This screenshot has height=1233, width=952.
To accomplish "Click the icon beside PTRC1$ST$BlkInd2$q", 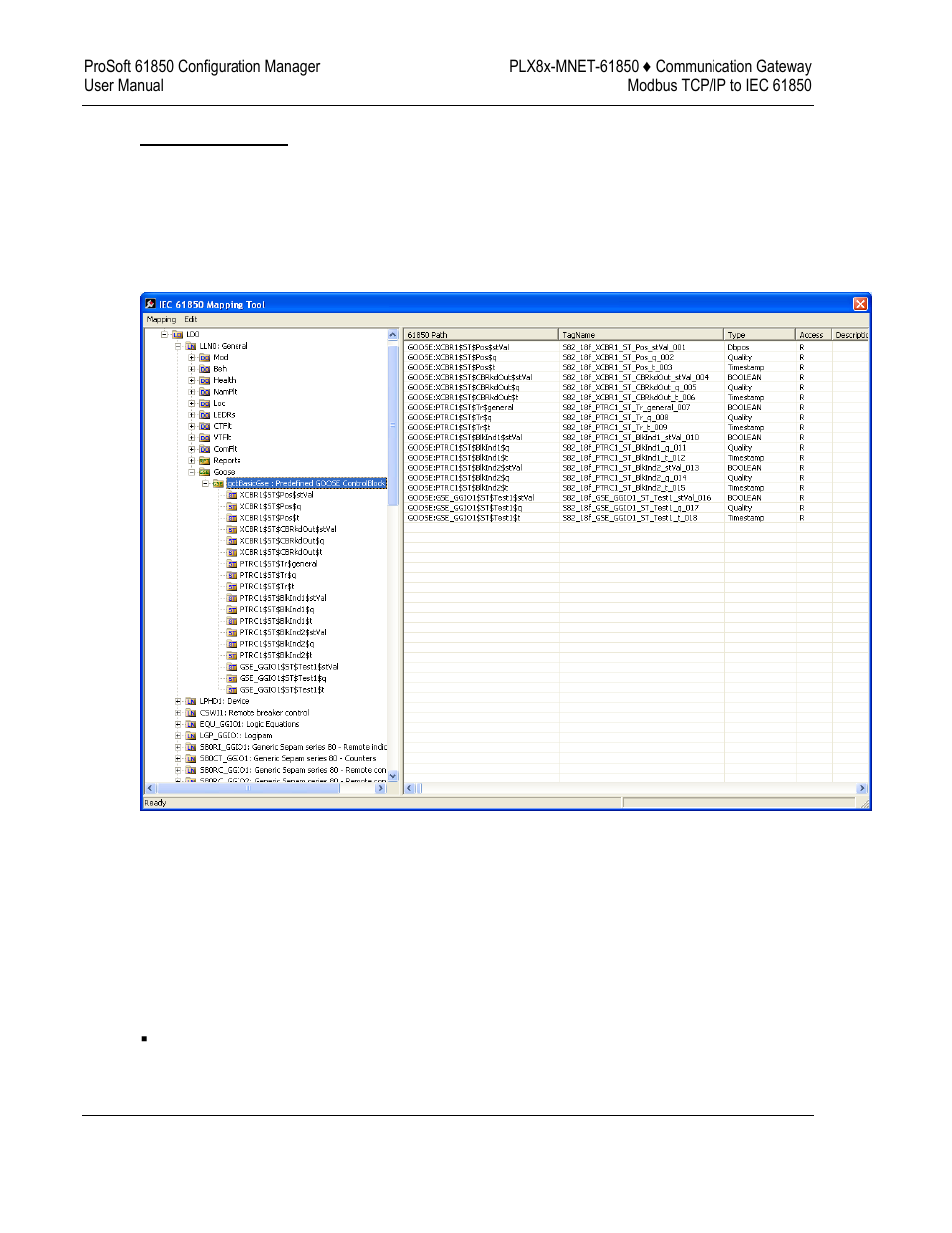I will 233,645.
